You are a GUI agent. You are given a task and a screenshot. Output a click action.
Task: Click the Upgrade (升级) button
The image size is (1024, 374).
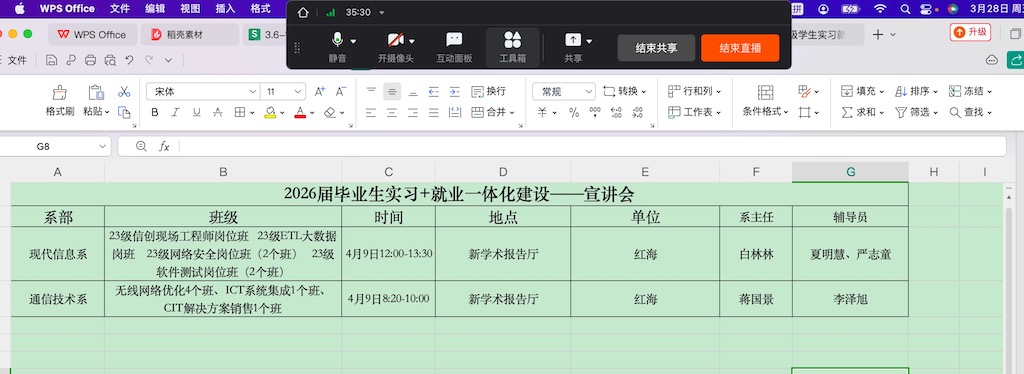click(970, 32)
